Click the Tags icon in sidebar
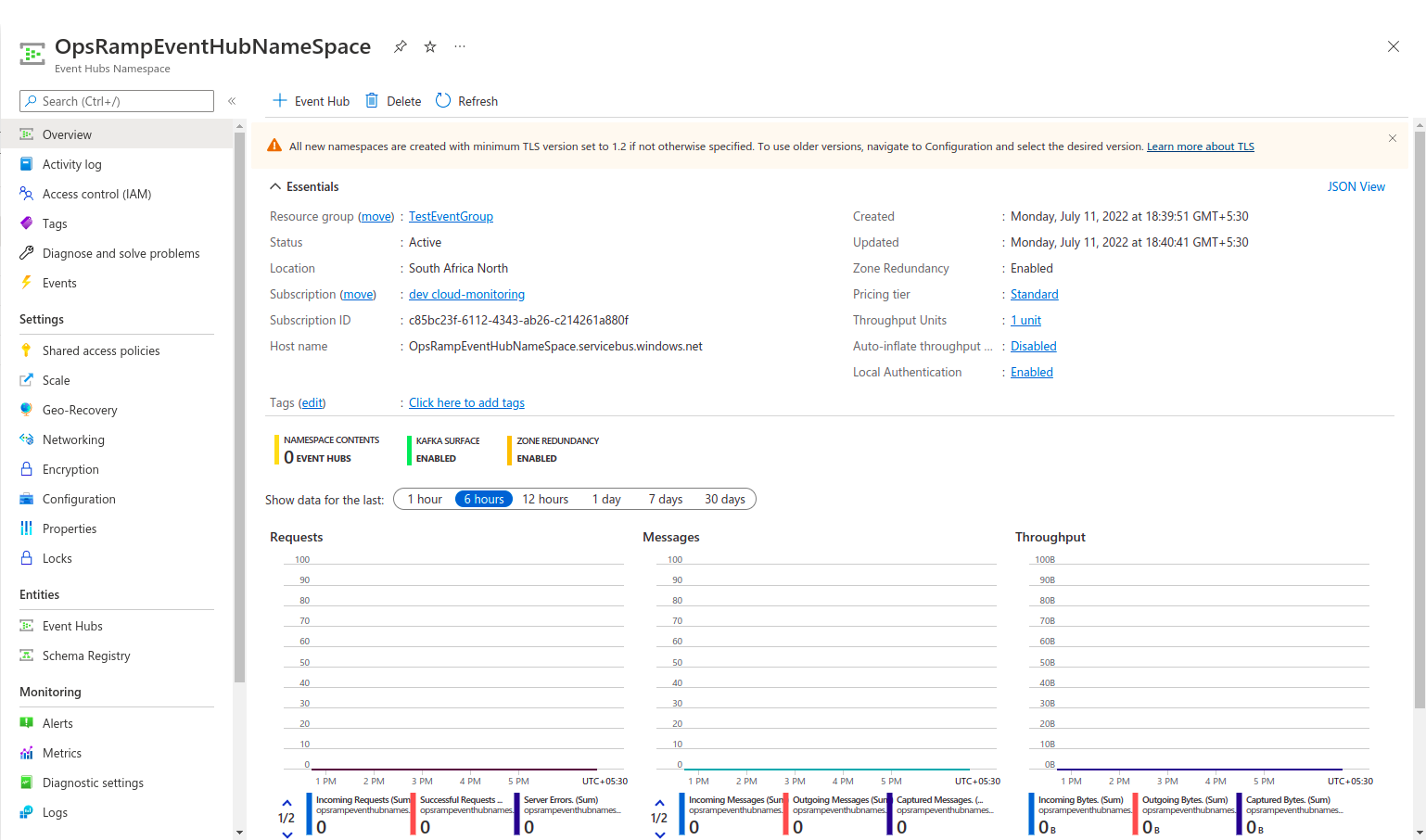 [27, 223]
